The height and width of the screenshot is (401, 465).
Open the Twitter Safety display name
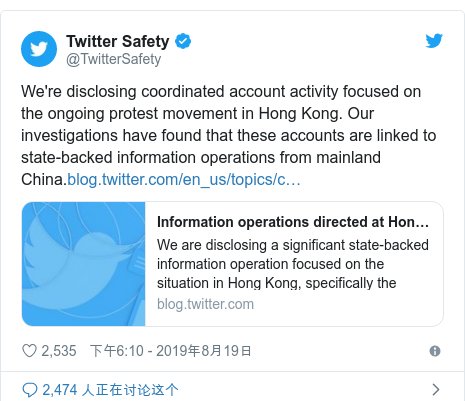click(118, 41)
